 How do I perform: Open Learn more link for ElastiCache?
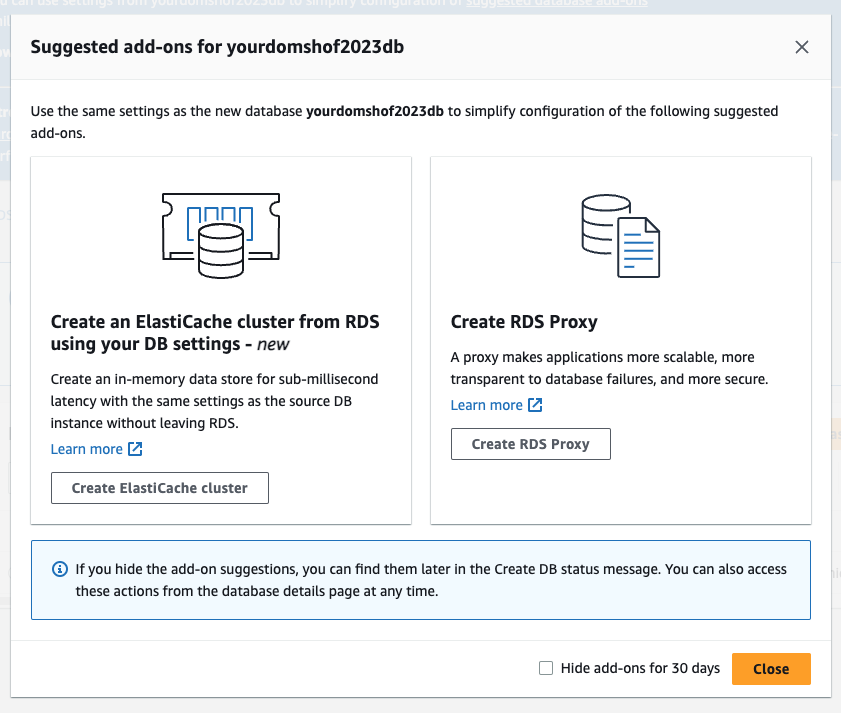86,449
